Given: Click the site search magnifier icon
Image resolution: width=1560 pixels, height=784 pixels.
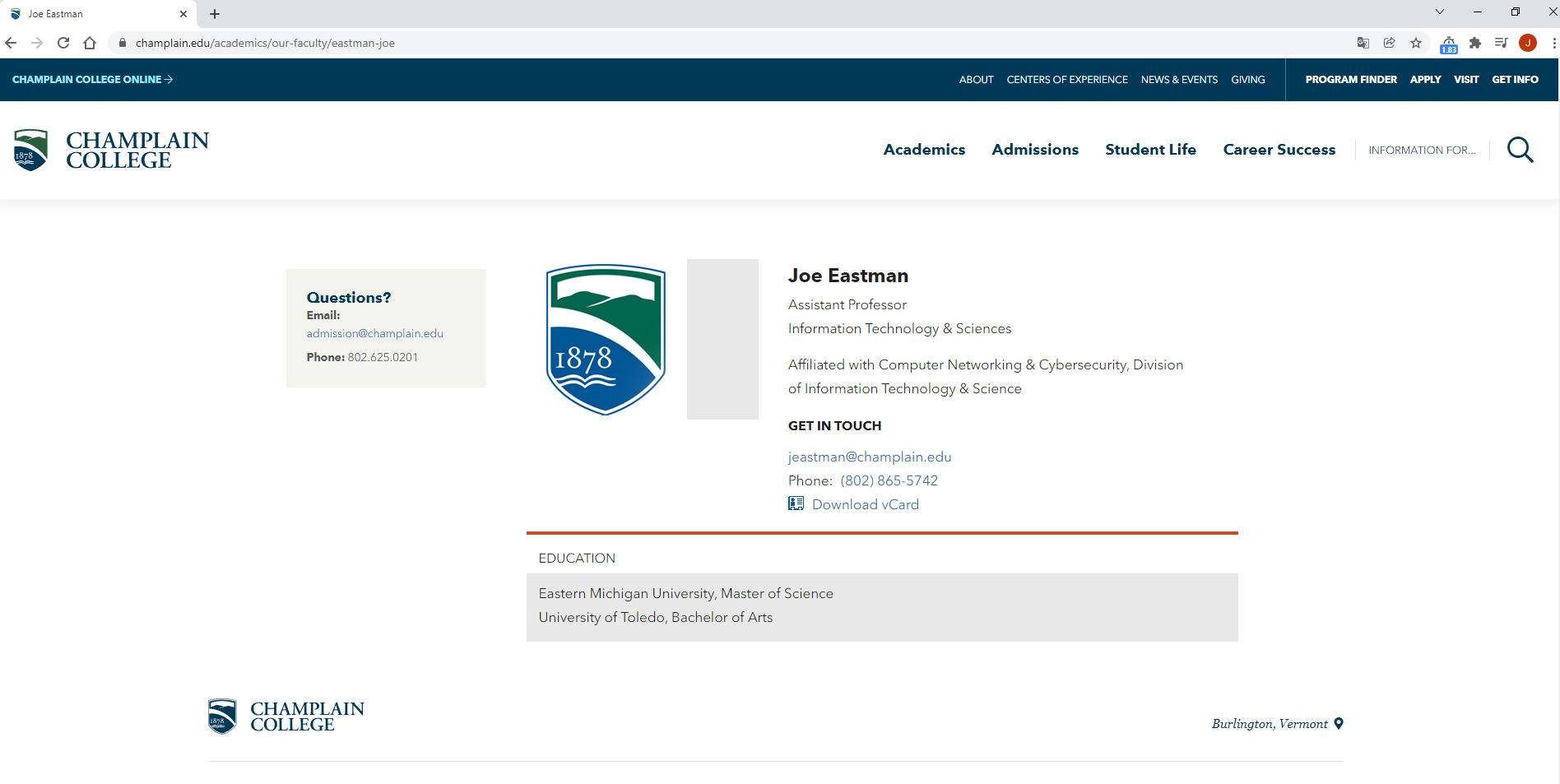Looking at the screenshot, I should click(1520, 150).
